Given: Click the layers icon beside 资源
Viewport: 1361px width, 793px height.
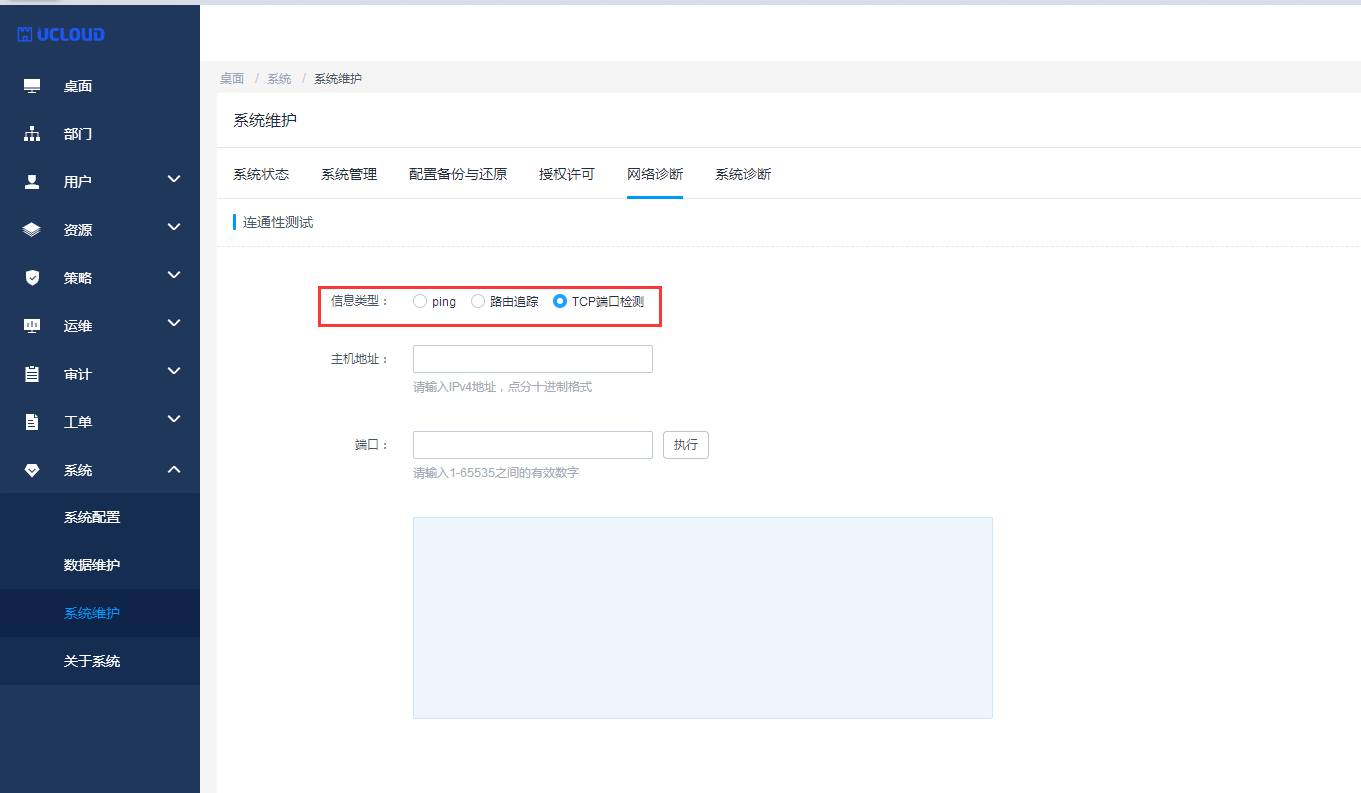Looking at the screenshot, I should pos(32,230).
